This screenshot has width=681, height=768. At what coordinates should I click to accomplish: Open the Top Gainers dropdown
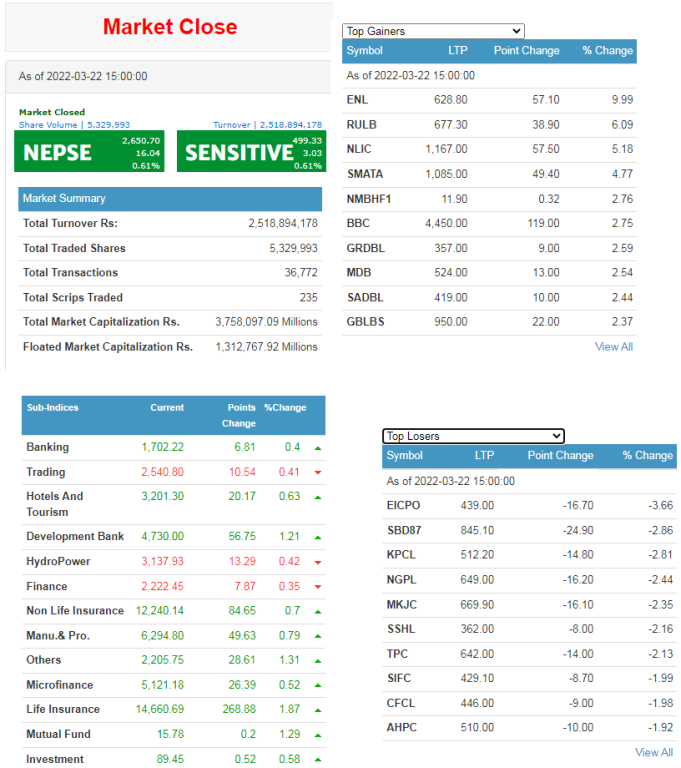[433, 31]
